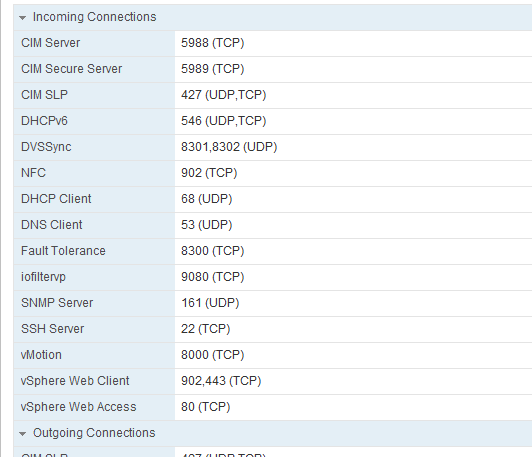This screenshot has width=532, height=457.
Task: Click the vMotion service row
Action: coord(273,356)
